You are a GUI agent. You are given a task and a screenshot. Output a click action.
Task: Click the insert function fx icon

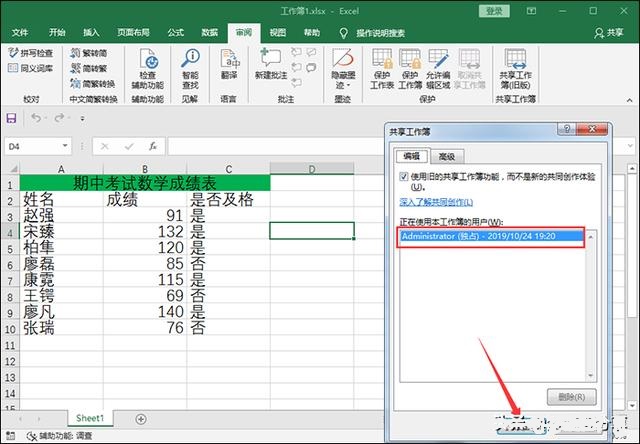tap(153, 146)
